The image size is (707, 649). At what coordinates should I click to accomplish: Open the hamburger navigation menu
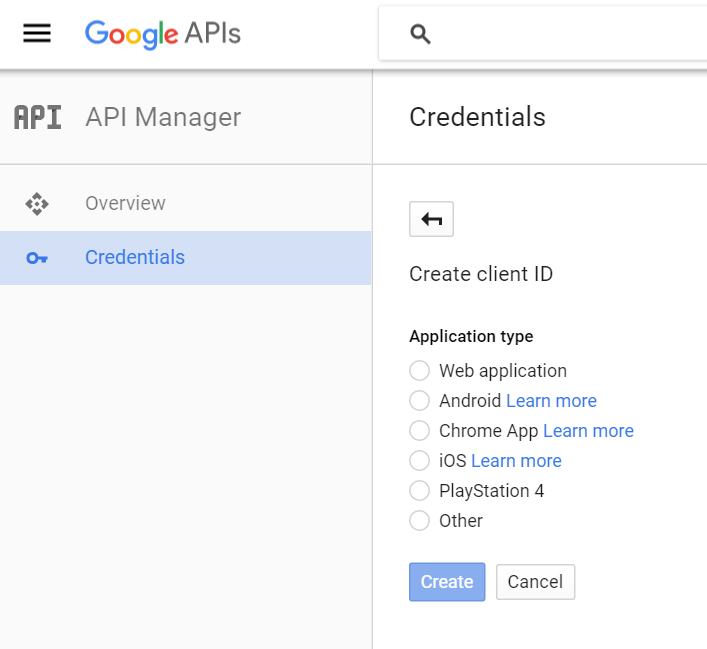coord(37,33)
